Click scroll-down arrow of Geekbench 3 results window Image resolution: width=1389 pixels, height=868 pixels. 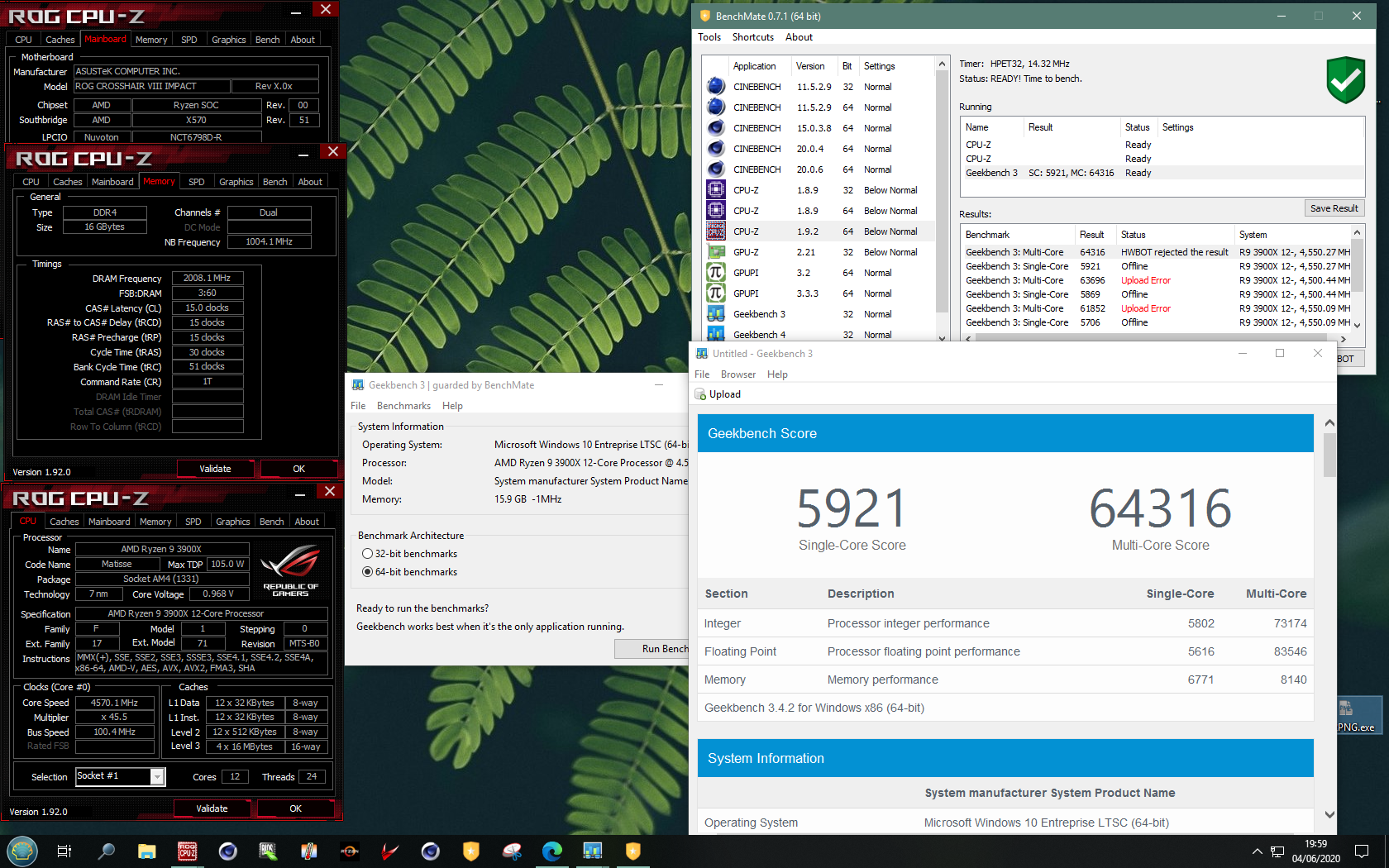[1329, 814]
